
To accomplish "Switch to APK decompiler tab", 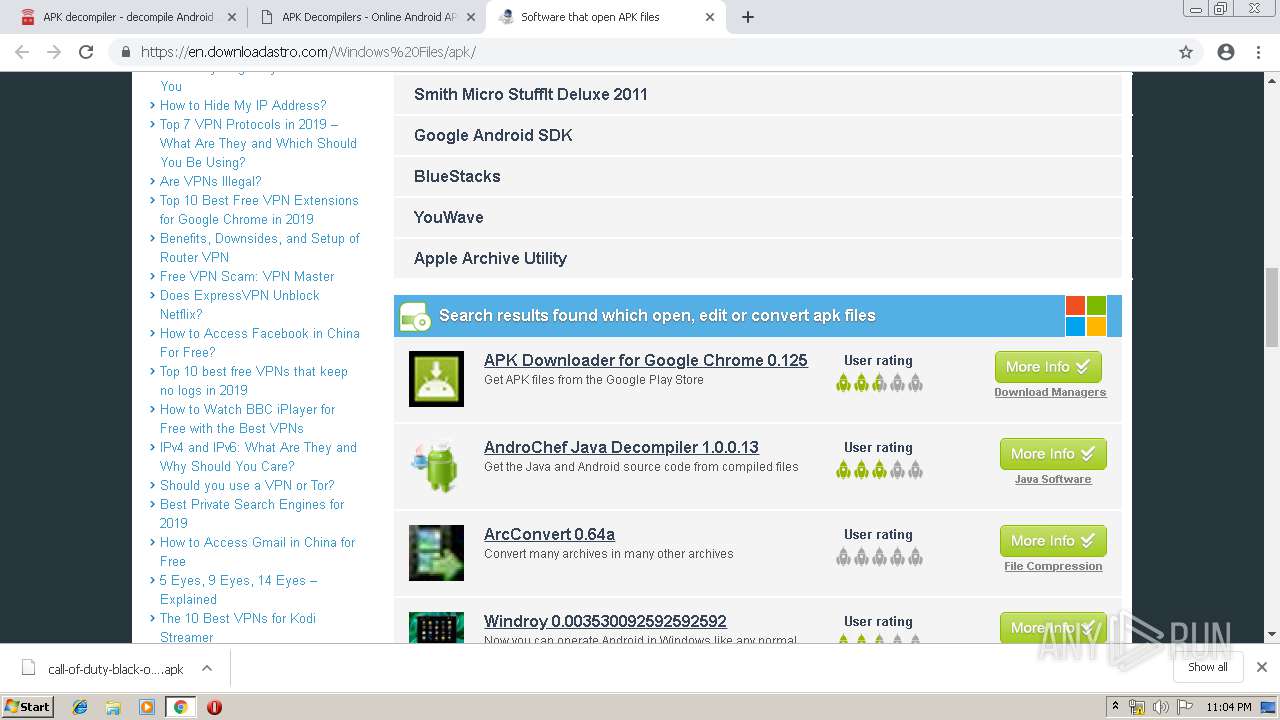I will pos(128,17).
